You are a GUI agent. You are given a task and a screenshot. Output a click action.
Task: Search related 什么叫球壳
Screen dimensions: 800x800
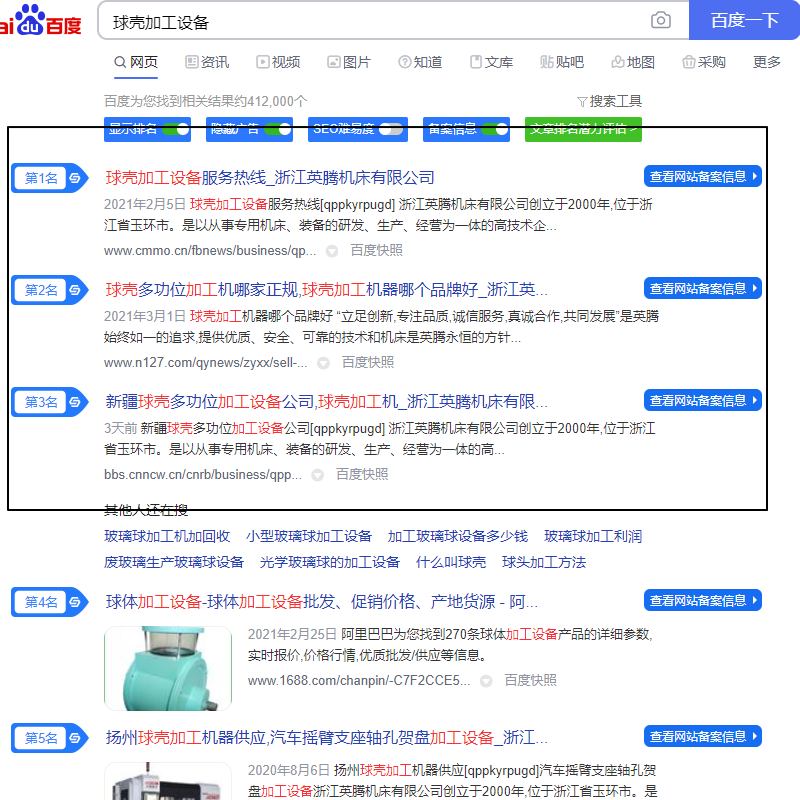click(451, 562)
